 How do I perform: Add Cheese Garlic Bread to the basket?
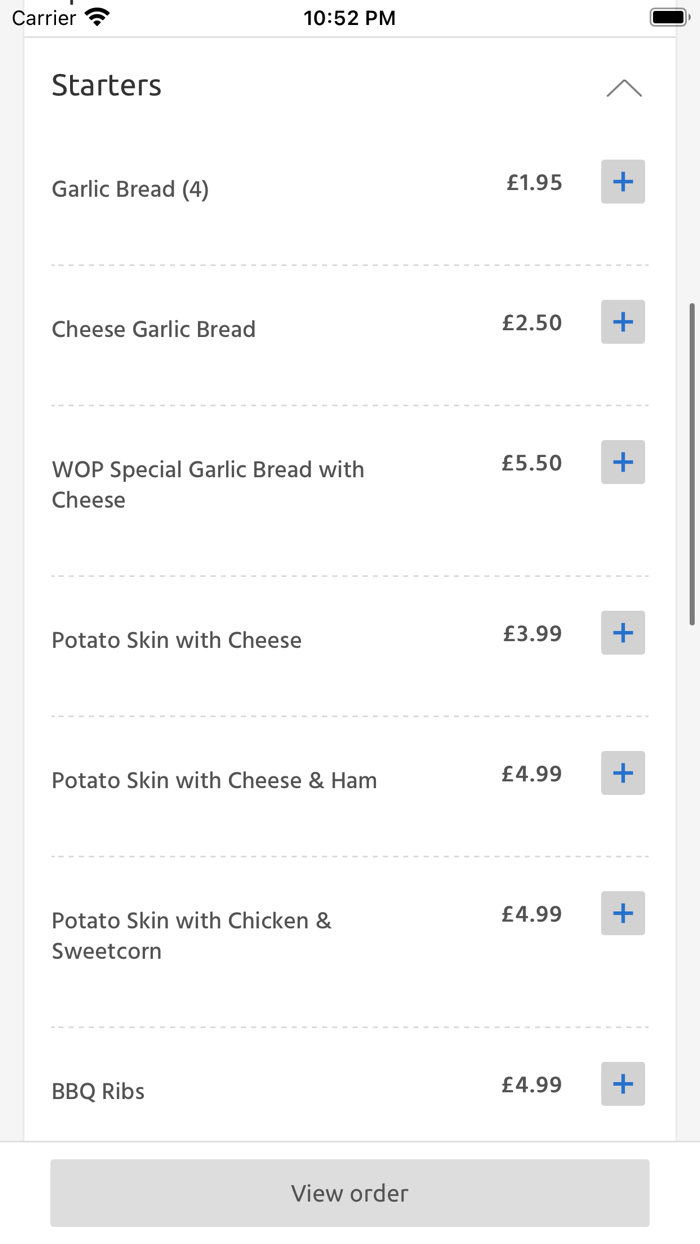tap(622, 322)
